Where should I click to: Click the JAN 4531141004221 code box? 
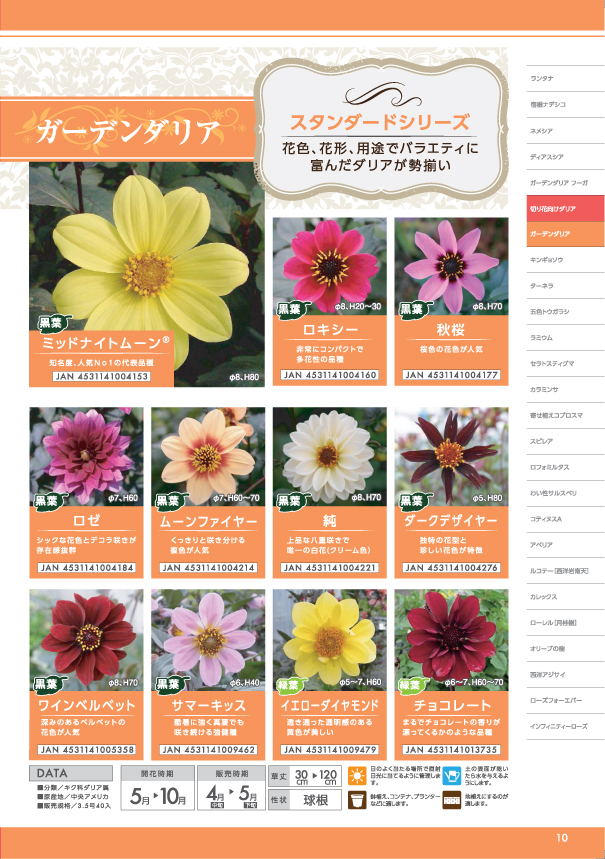point(330,568)
